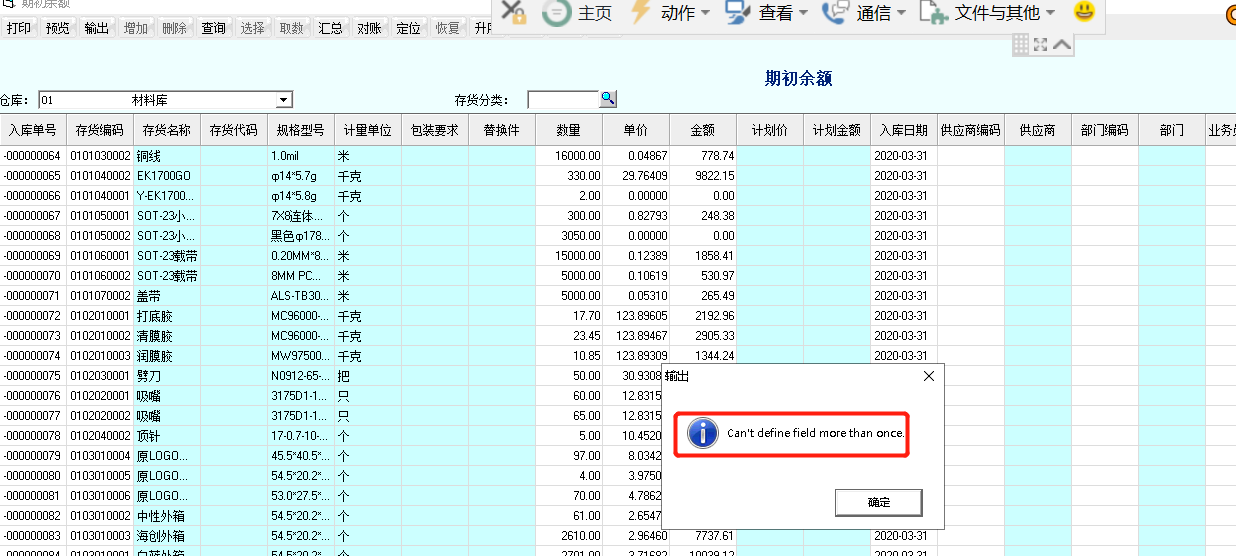Click the 打印 print toolbar button
The height and width of the screenshot is (556, 1236).
point(19,28)
